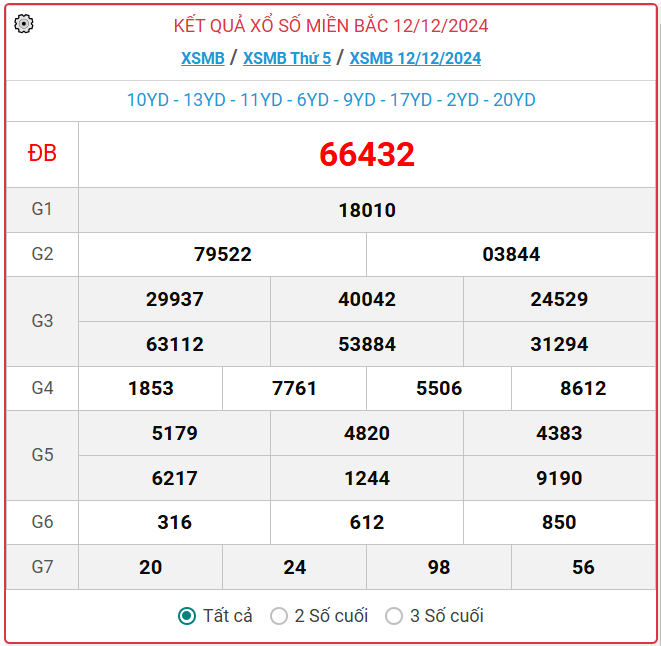Click the G2 number 79522
The image size is (661, 646).
223,254
